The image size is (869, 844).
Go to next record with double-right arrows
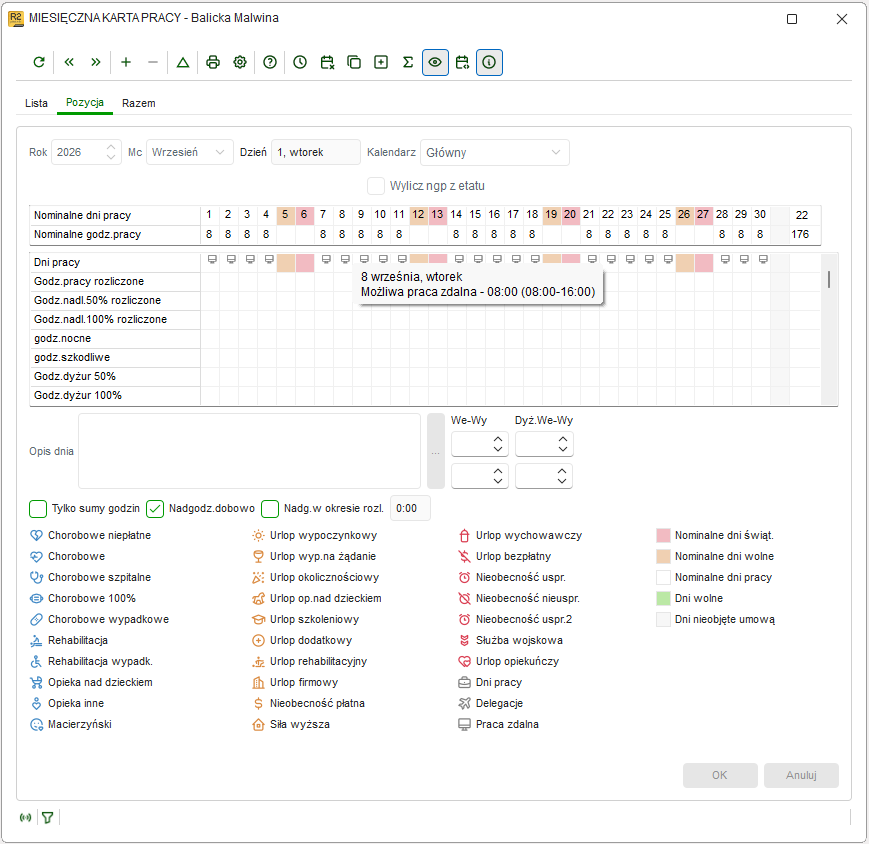coord(96,62)
